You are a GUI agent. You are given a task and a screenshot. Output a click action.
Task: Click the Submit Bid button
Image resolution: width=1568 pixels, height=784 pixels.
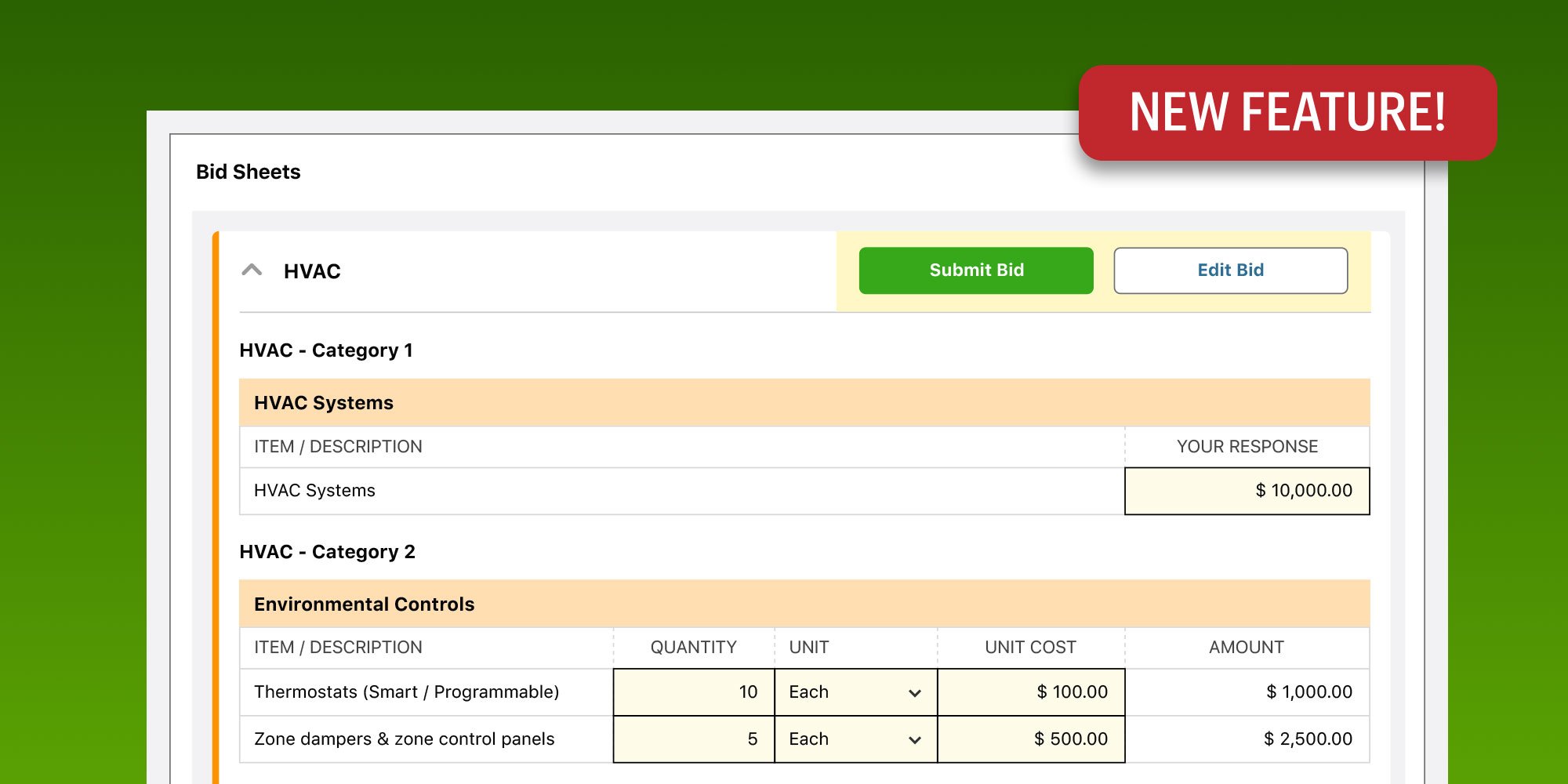tap(975, 270)
